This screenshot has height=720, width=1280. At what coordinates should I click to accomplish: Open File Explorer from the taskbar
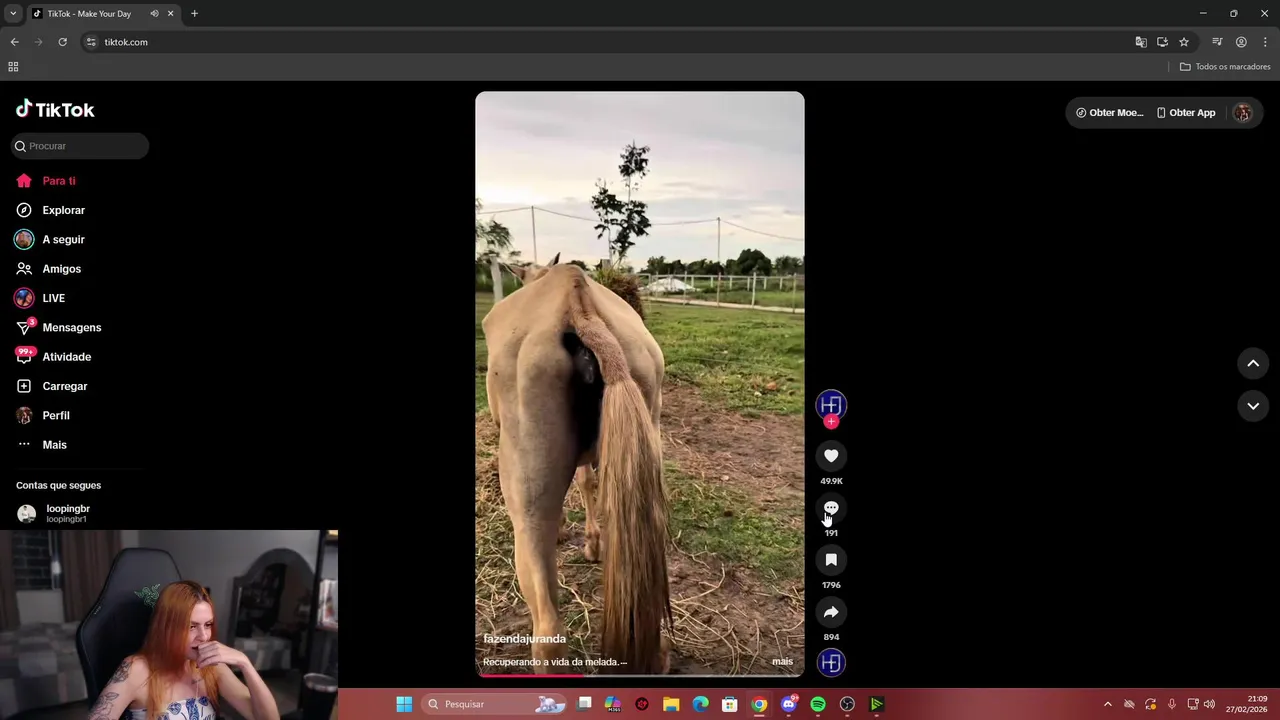(x=671, y=704)
